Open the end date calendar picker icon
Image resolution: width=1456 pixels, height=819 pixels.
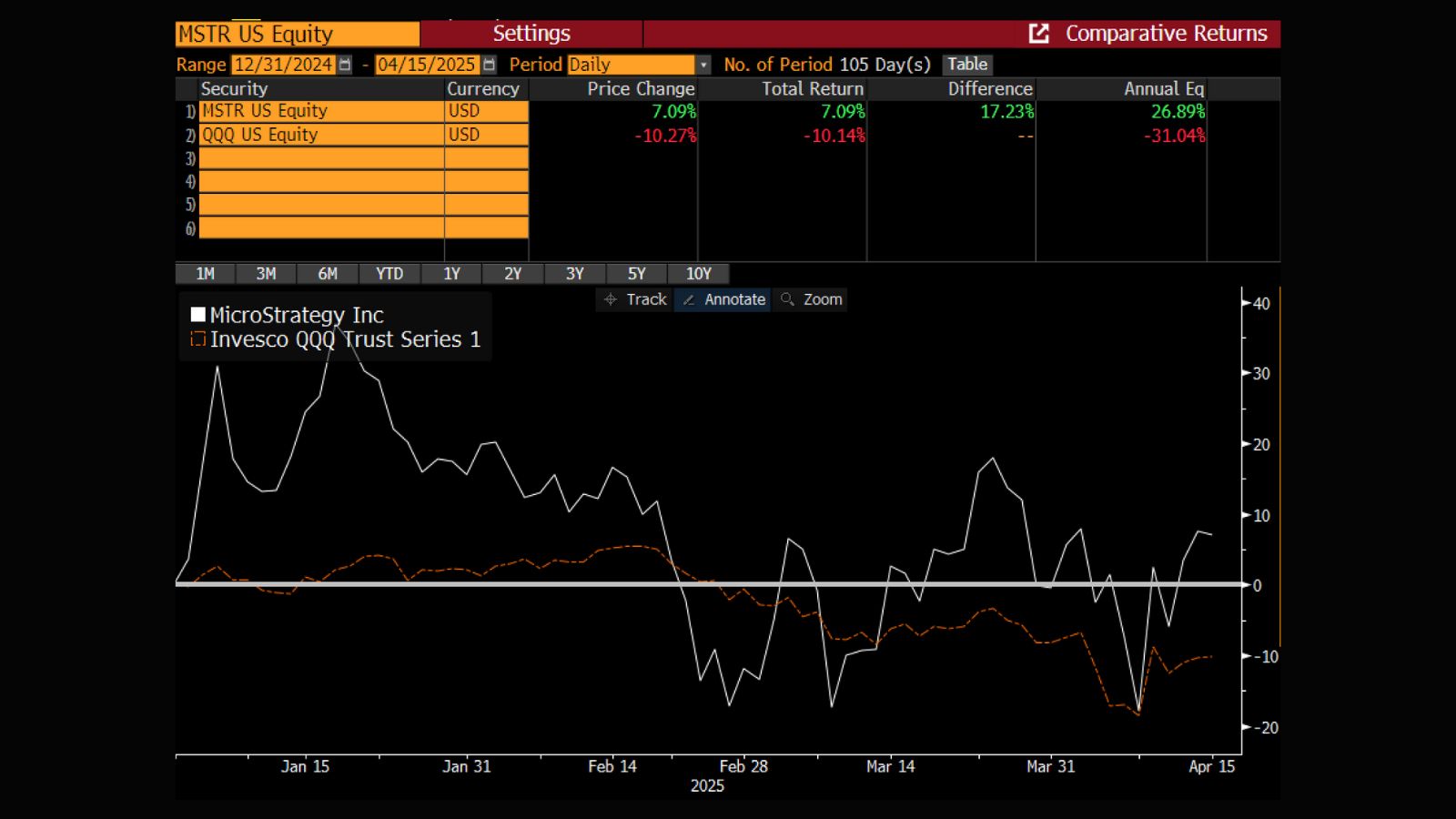489,65
